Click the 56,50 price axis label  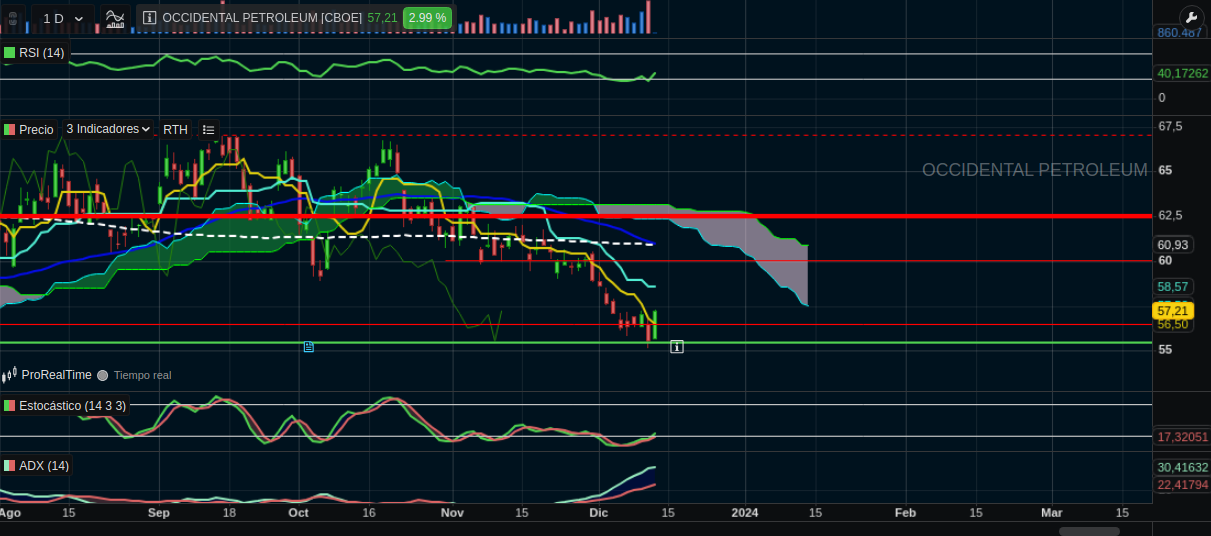[1173, 324]
